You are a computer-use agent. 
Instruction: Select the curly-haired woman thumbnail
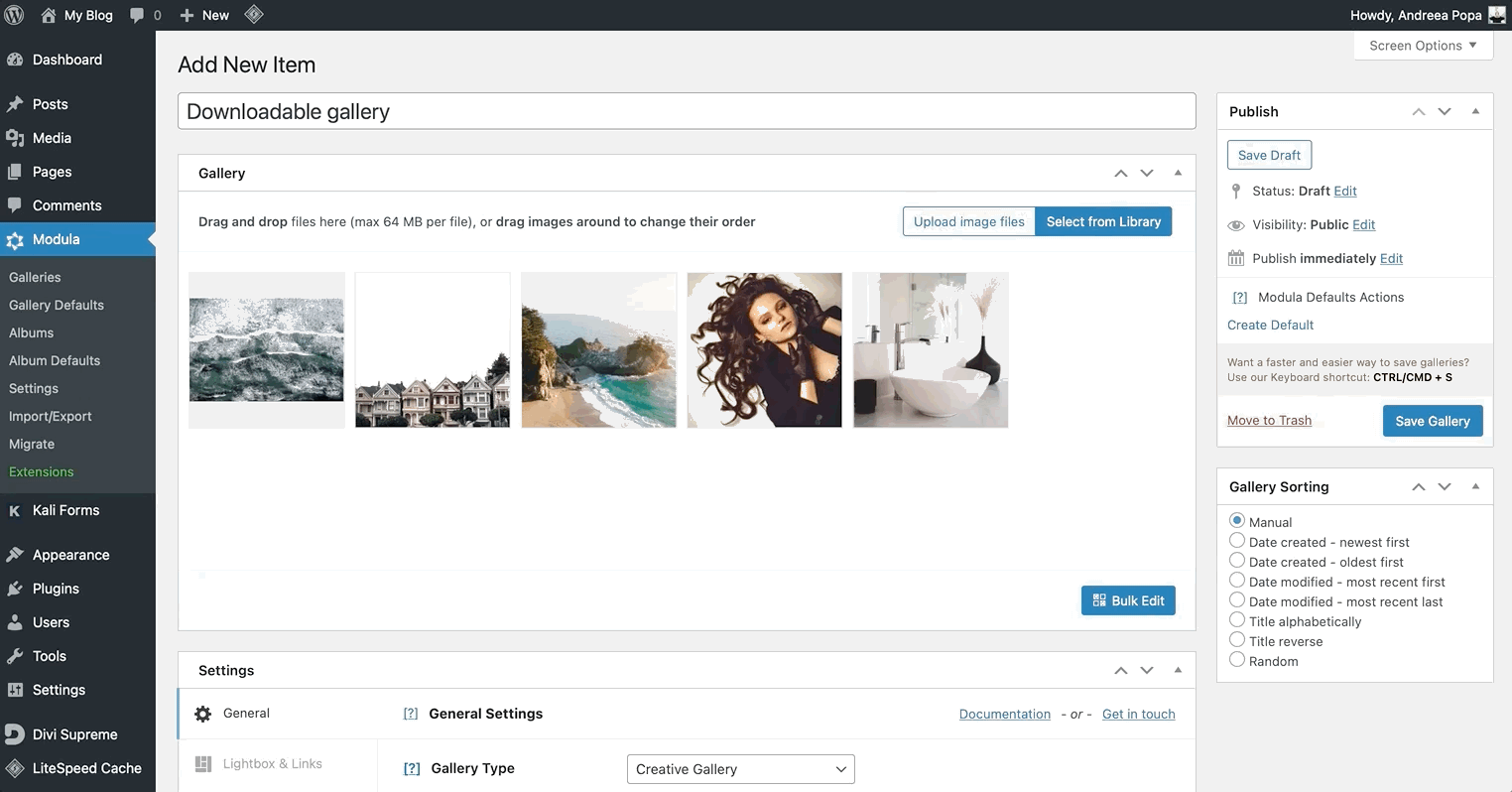pos(764,349)
